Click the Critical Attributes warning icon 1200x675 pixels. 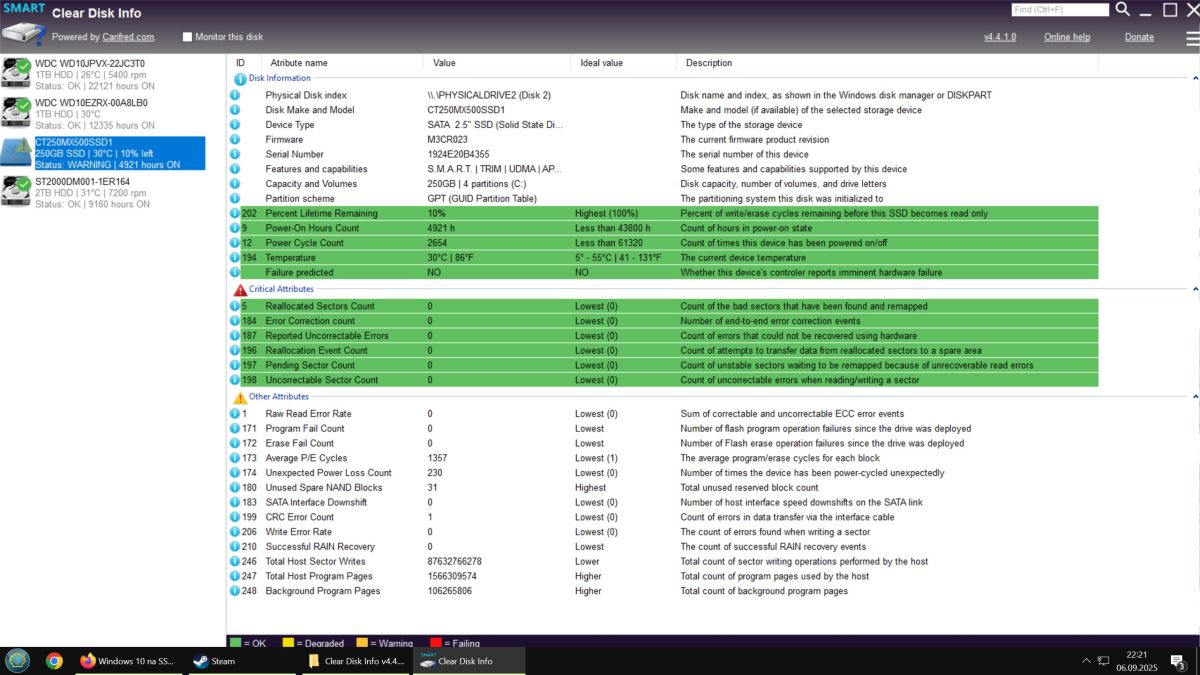click(240, 290)
